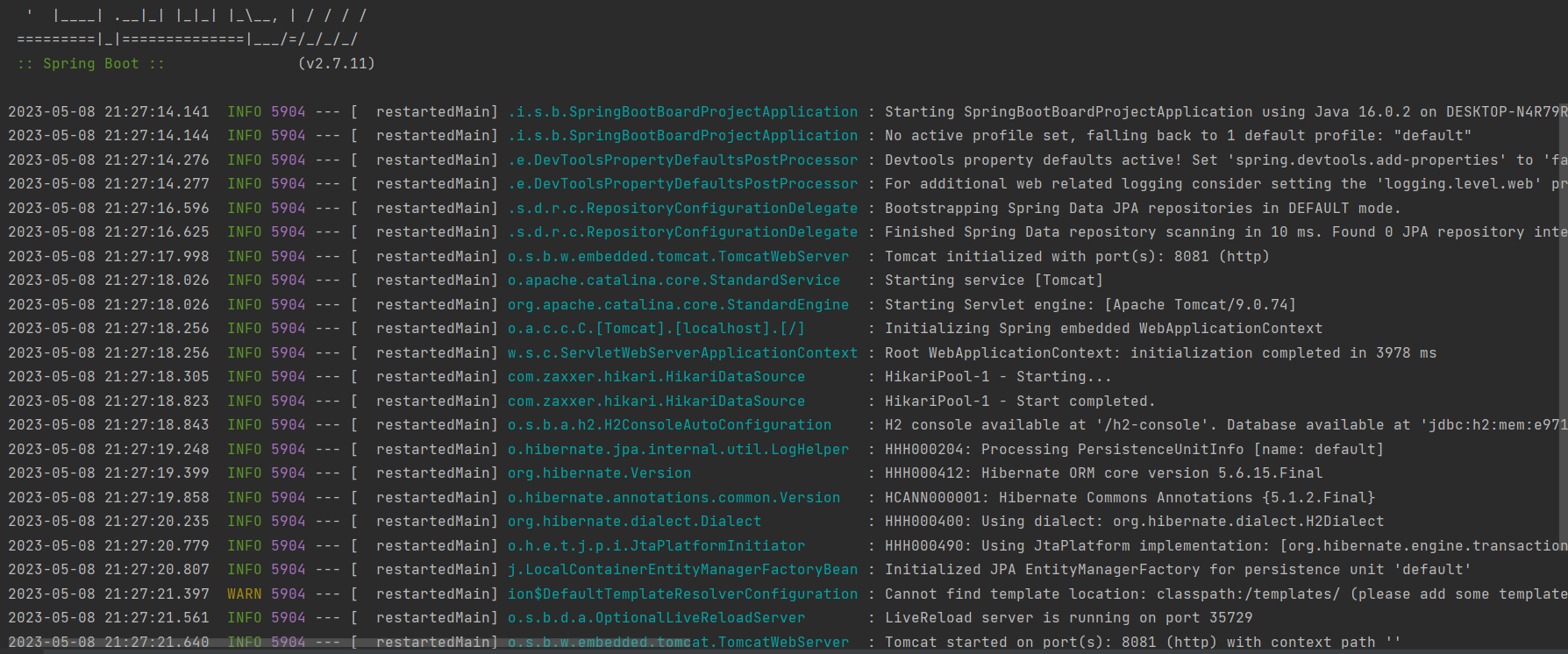1568x654 pixels.
Task: Select timestamp '2023-05-08 21:27:20.235'
Action: [x=109, y=521]
